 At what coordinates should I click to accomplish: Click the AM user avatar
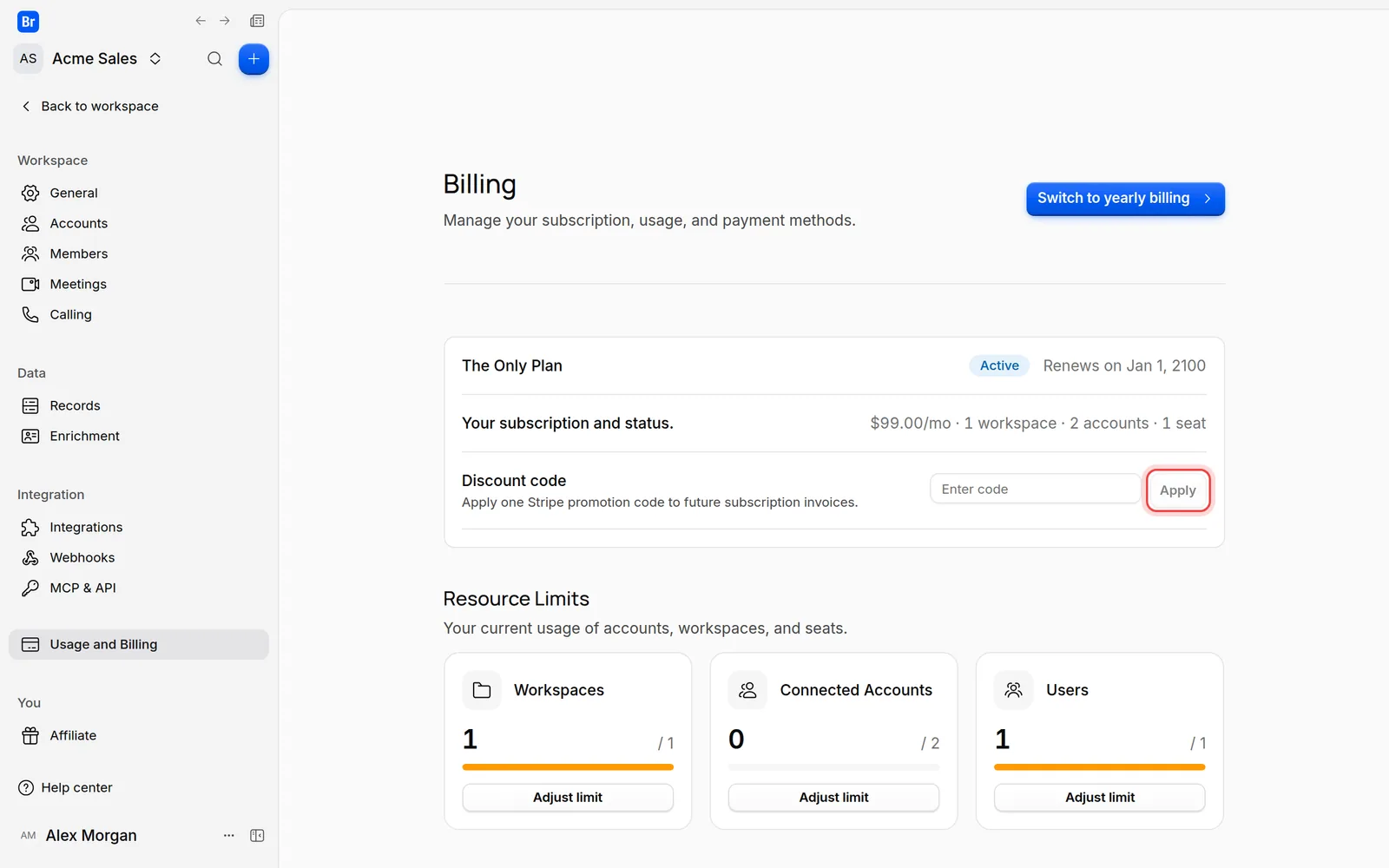click(x=29, y=835)
